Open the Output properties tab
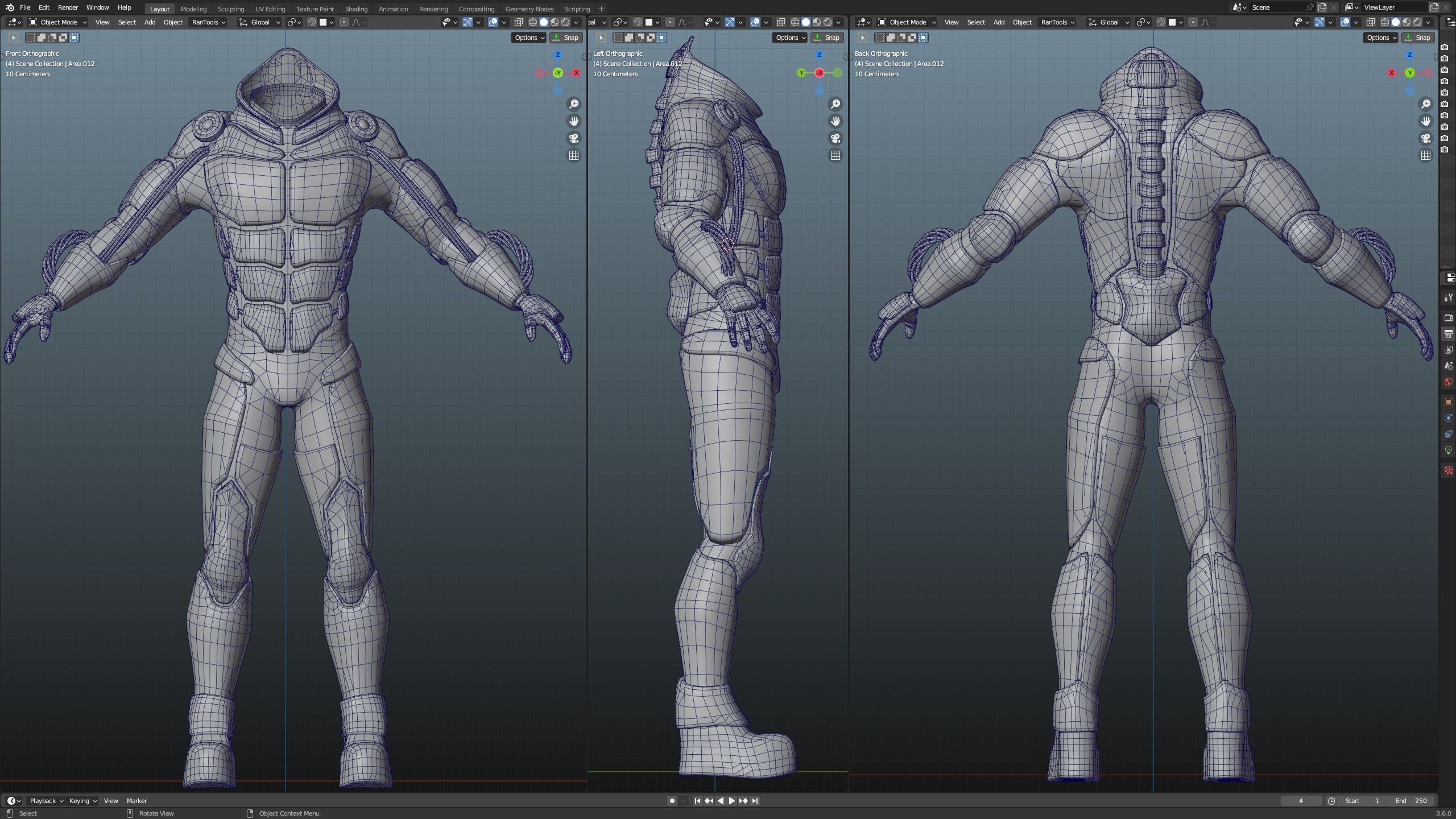 1449,334
